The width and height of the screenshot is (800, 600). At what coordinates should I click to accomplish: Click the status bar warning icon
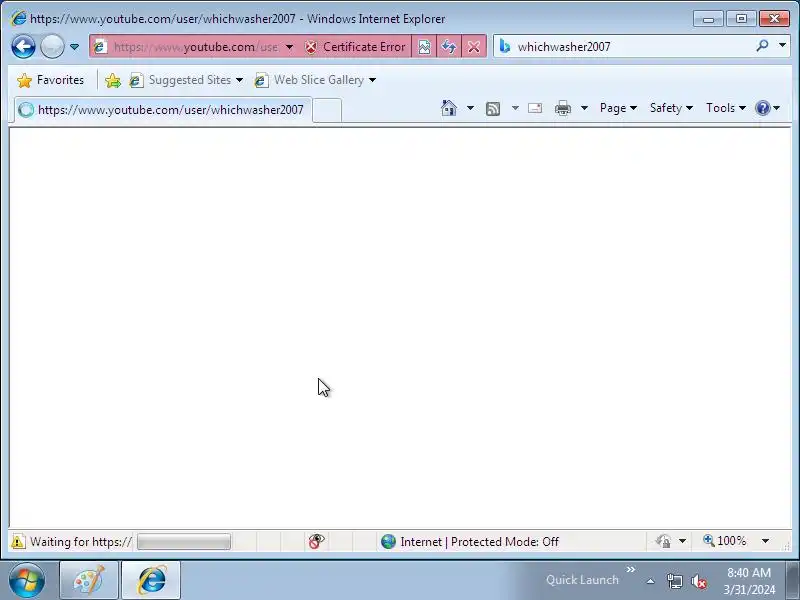pyautogui.click(x=18, y=541)
